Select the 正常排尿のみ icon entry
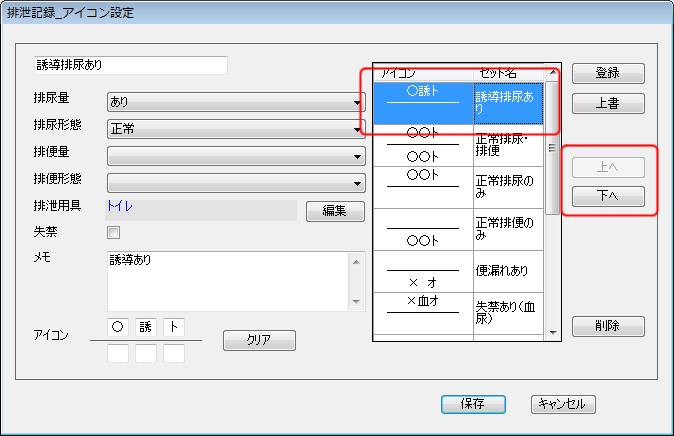Image resolution: width=674 pixels, height=436 pixels. pyautogui.click(x=459, y=187)
